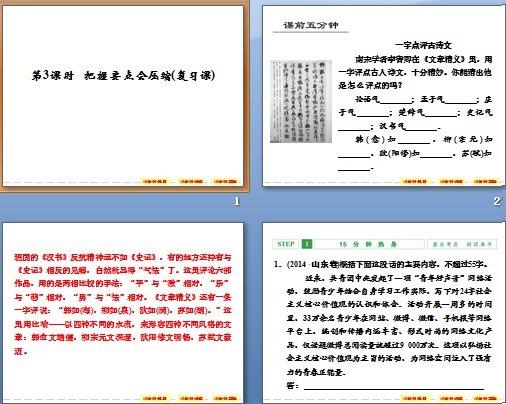Click the green number 1 box
Viewport: 506px width, 404px height.
pyautogui.click(x=307, y=244)
